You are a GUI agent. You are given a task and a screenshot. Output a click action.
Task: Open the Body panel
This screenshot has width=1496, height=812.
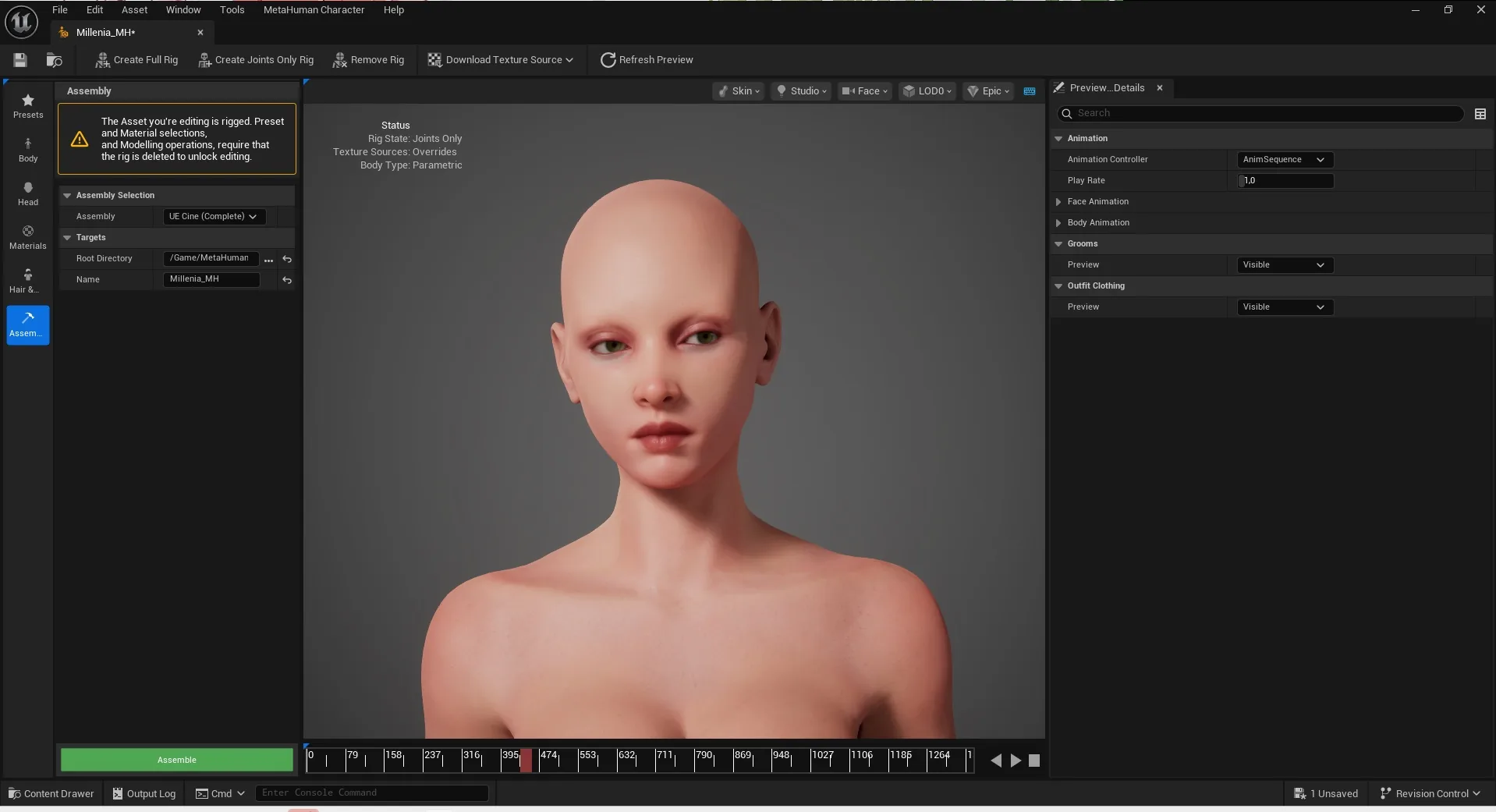(x=28, y=150)
